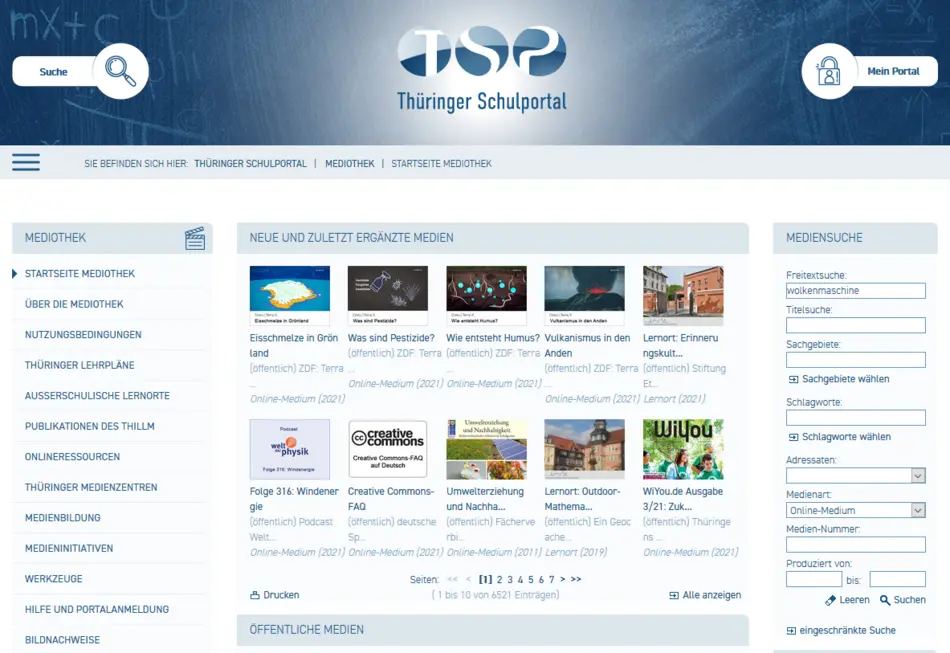Jump to last results page arrow

pos(576,580)
